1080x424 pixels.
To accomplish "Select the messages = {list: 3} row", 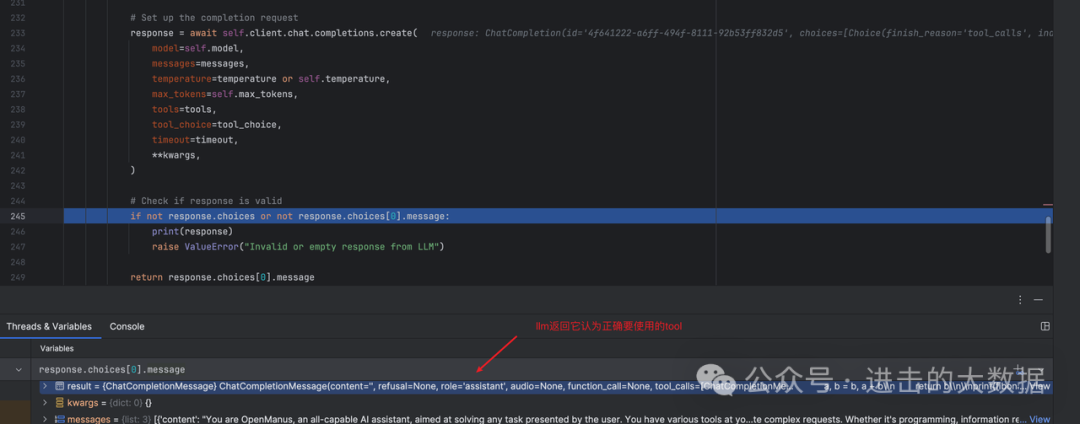I will point(544,419).
